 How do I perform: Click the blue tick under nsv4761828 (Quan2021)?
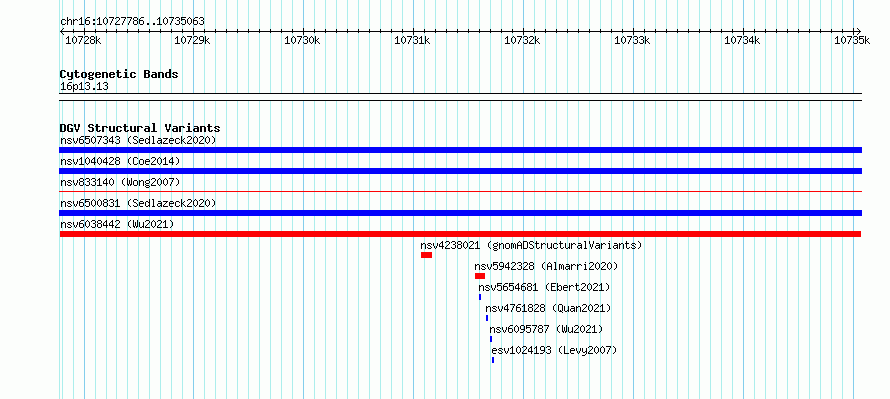(x=487, y=318)
